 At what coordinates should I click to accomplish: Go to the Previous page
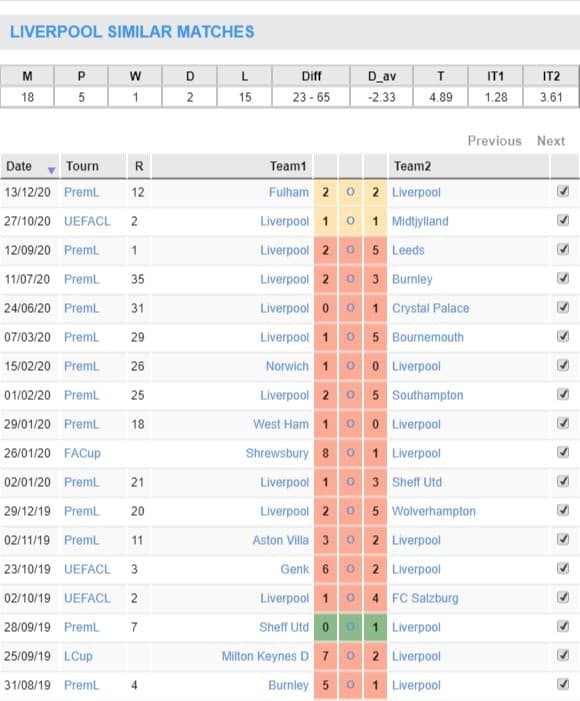point(495,141)
